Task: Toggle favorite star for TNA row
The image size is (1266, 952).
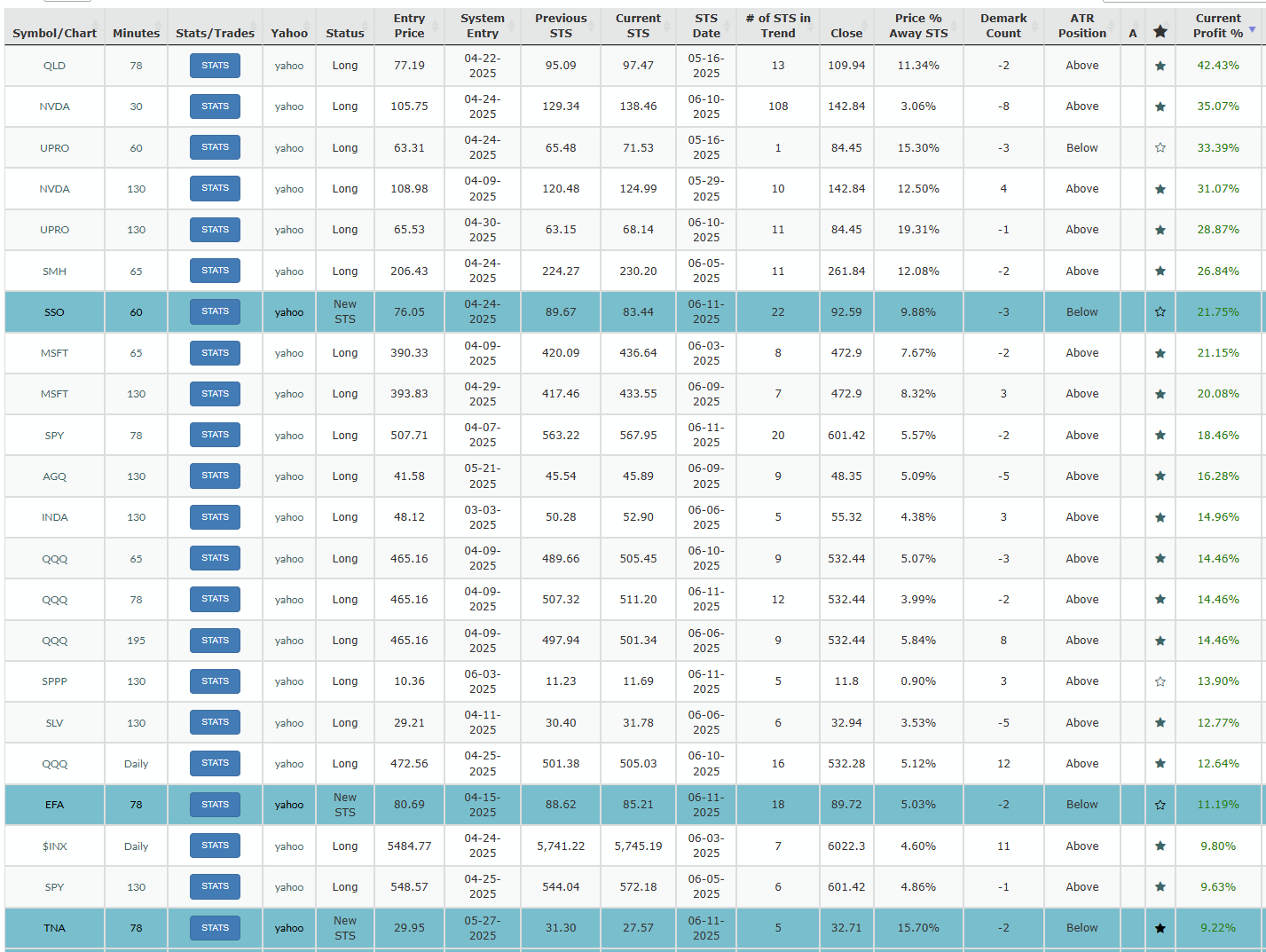Action: click(x=1160, y=928)
